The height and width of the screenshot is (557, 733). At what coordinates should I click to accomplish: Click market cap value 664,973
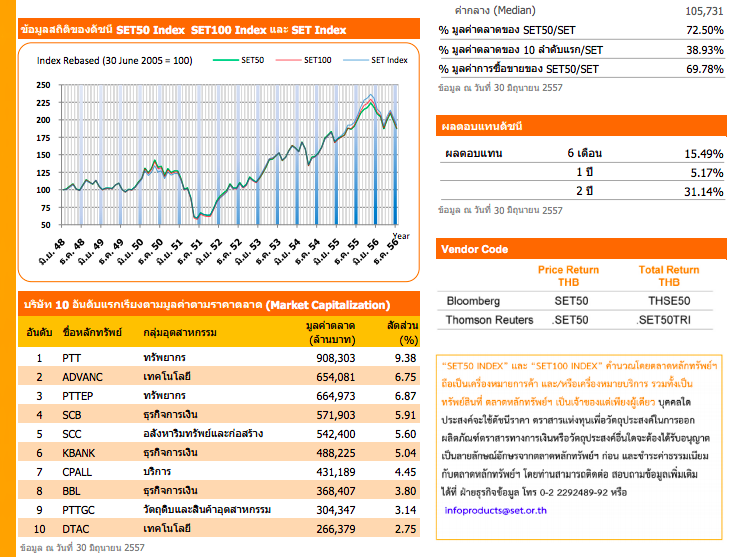[x=336, y=396]
